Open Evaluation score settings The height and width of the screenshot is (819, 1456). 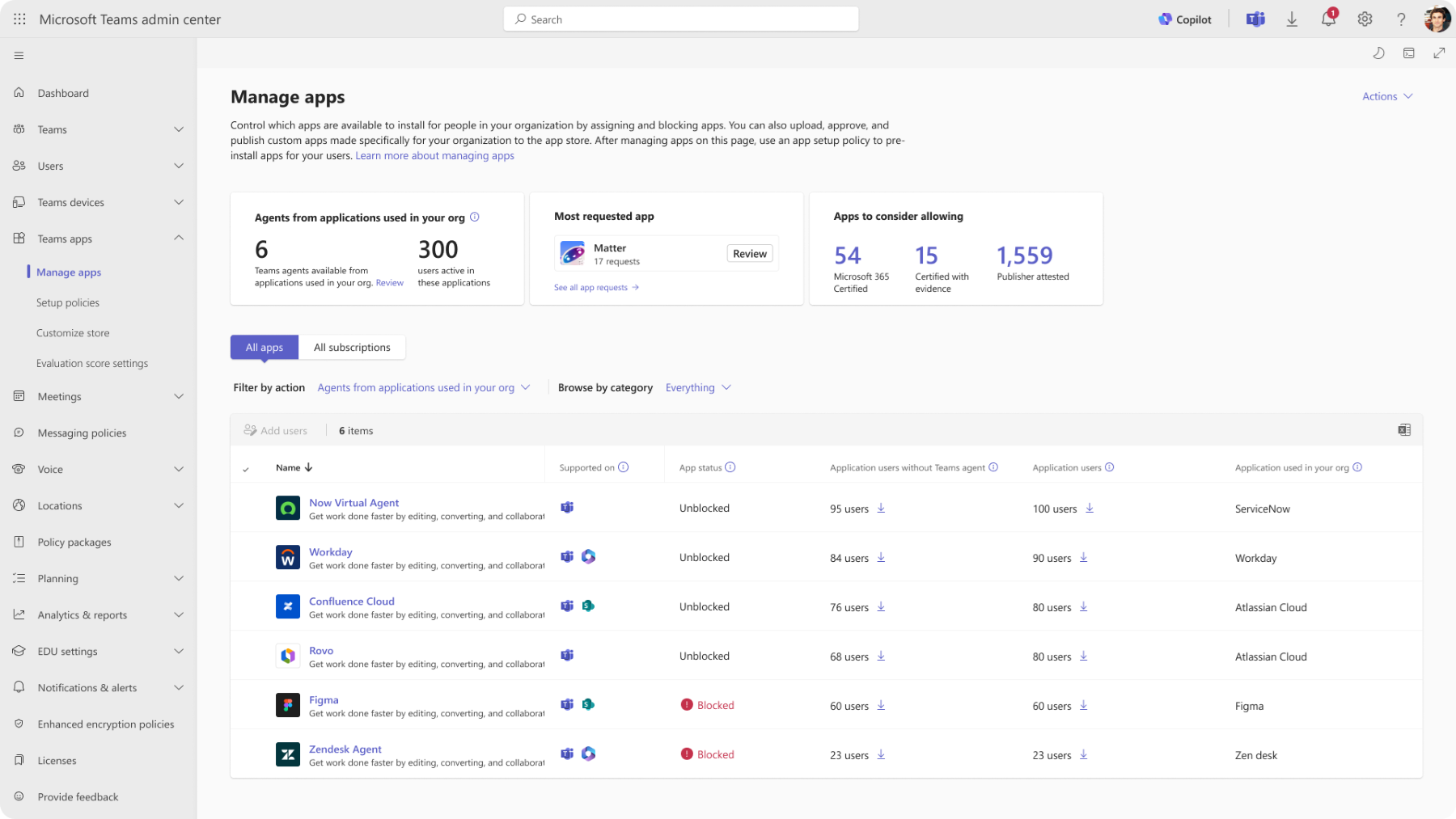pyautogui.click(x=92, y=364)
